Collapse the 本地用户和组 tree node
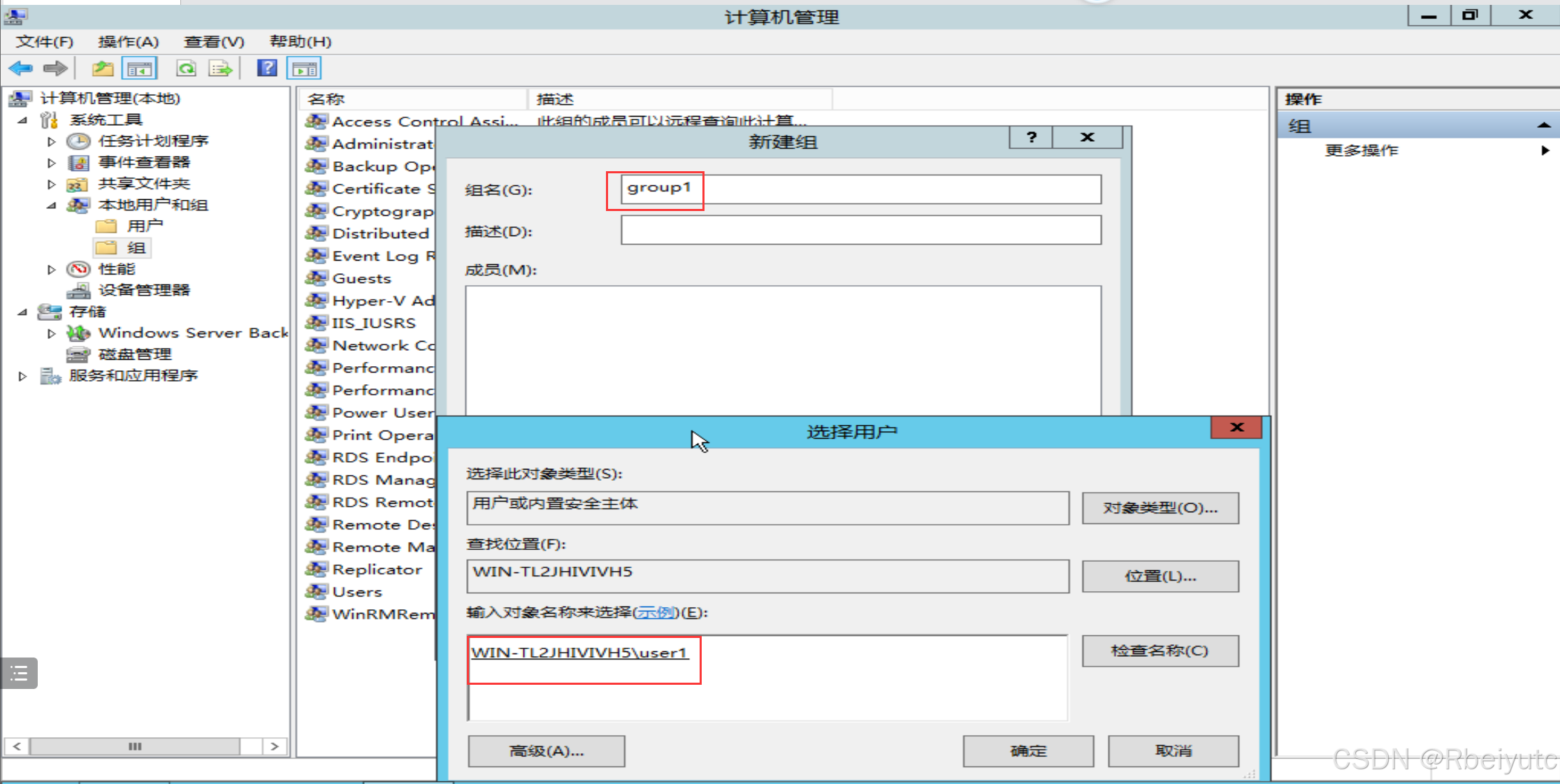The width and height of the screenshot is (1560, 784). coord(51,205)
